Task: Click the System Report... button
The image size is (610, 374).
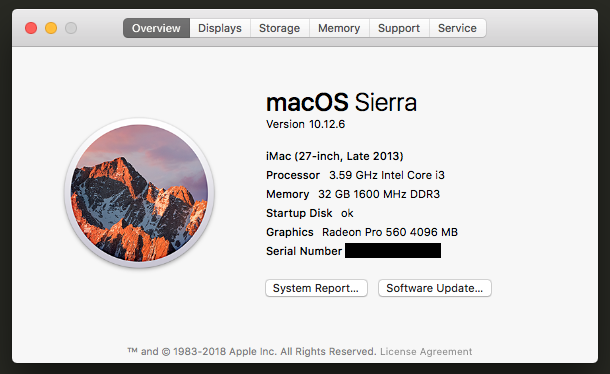Action: [x=316, y=288]
